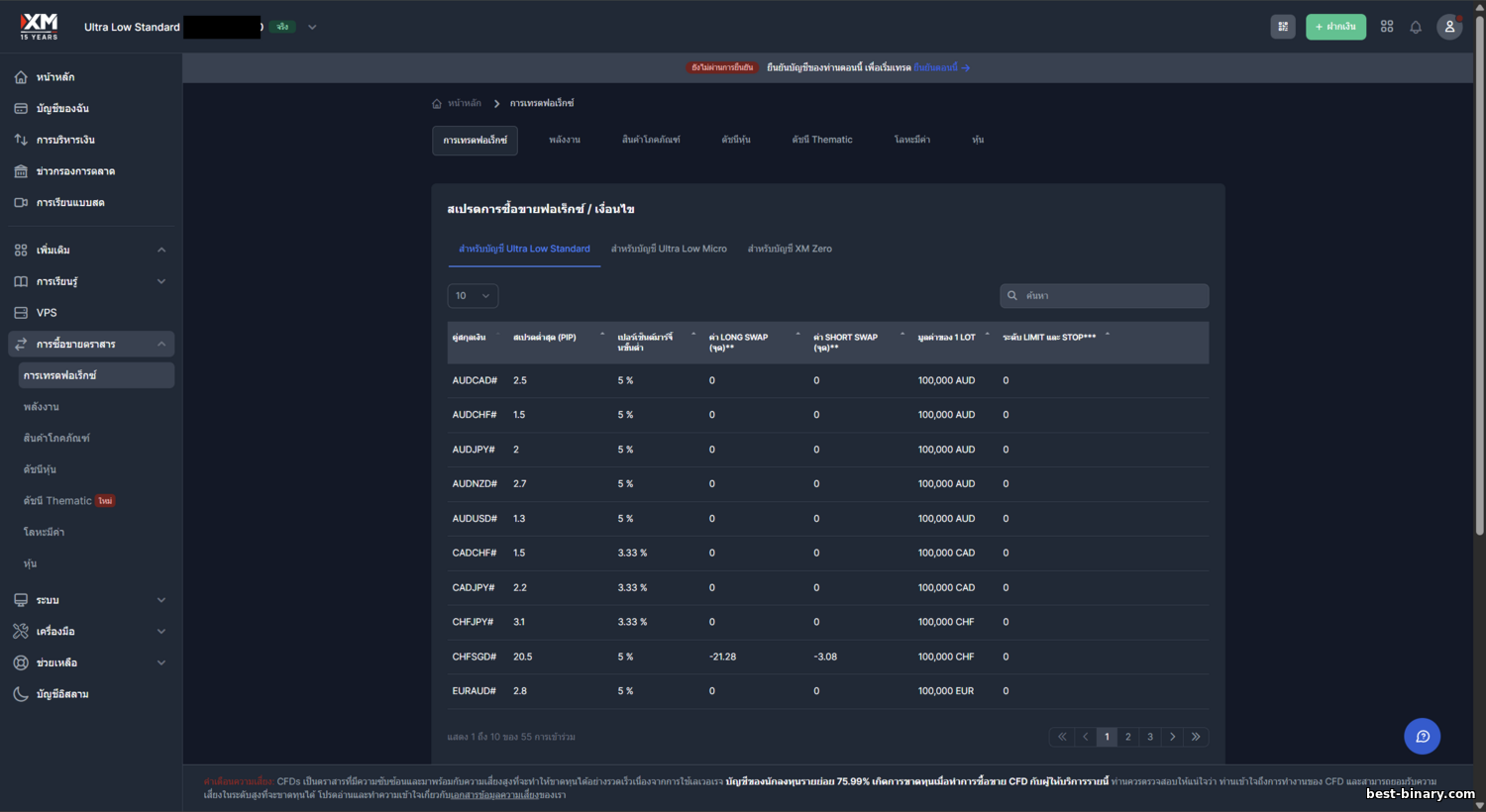Click the green ฝากเงิน deposit button
Screen dimensions: 1486x812
(x=1335, y=27)
